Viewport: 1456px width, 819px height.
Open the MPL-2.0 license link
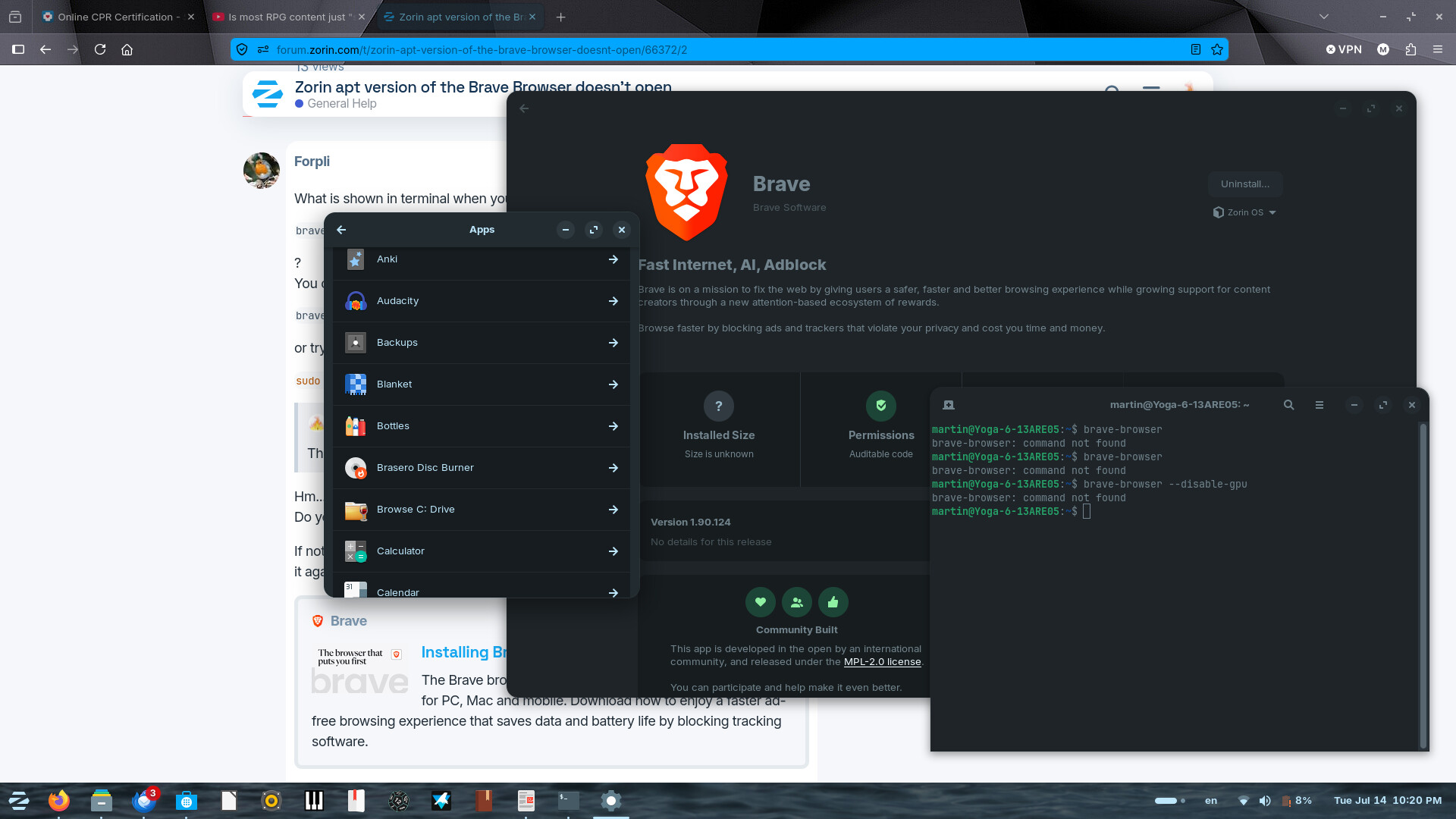tap(882, 662)
